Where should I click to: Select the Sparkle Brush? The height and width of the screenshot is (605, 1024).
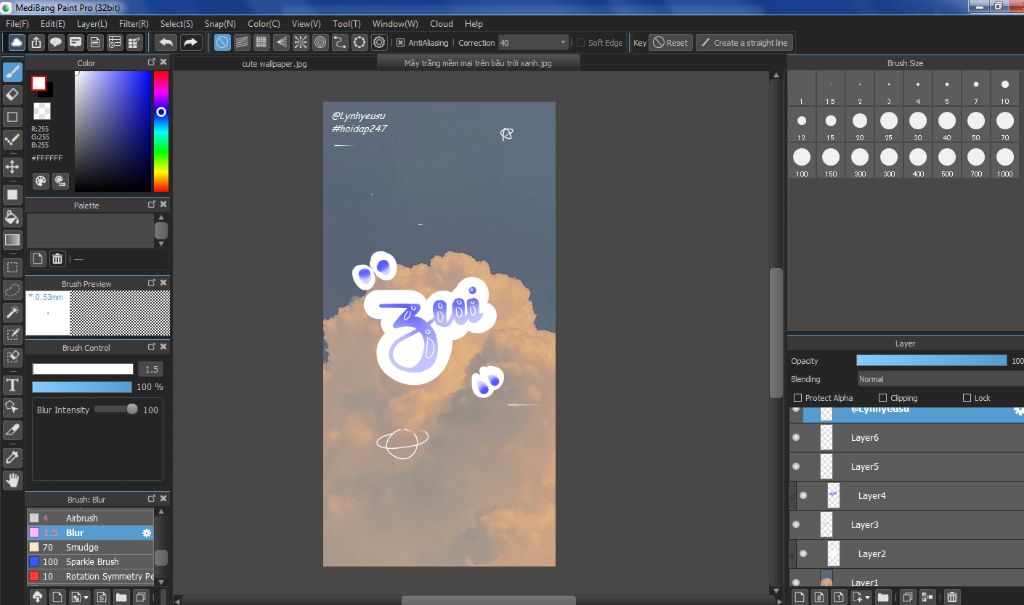coord(90,562)
